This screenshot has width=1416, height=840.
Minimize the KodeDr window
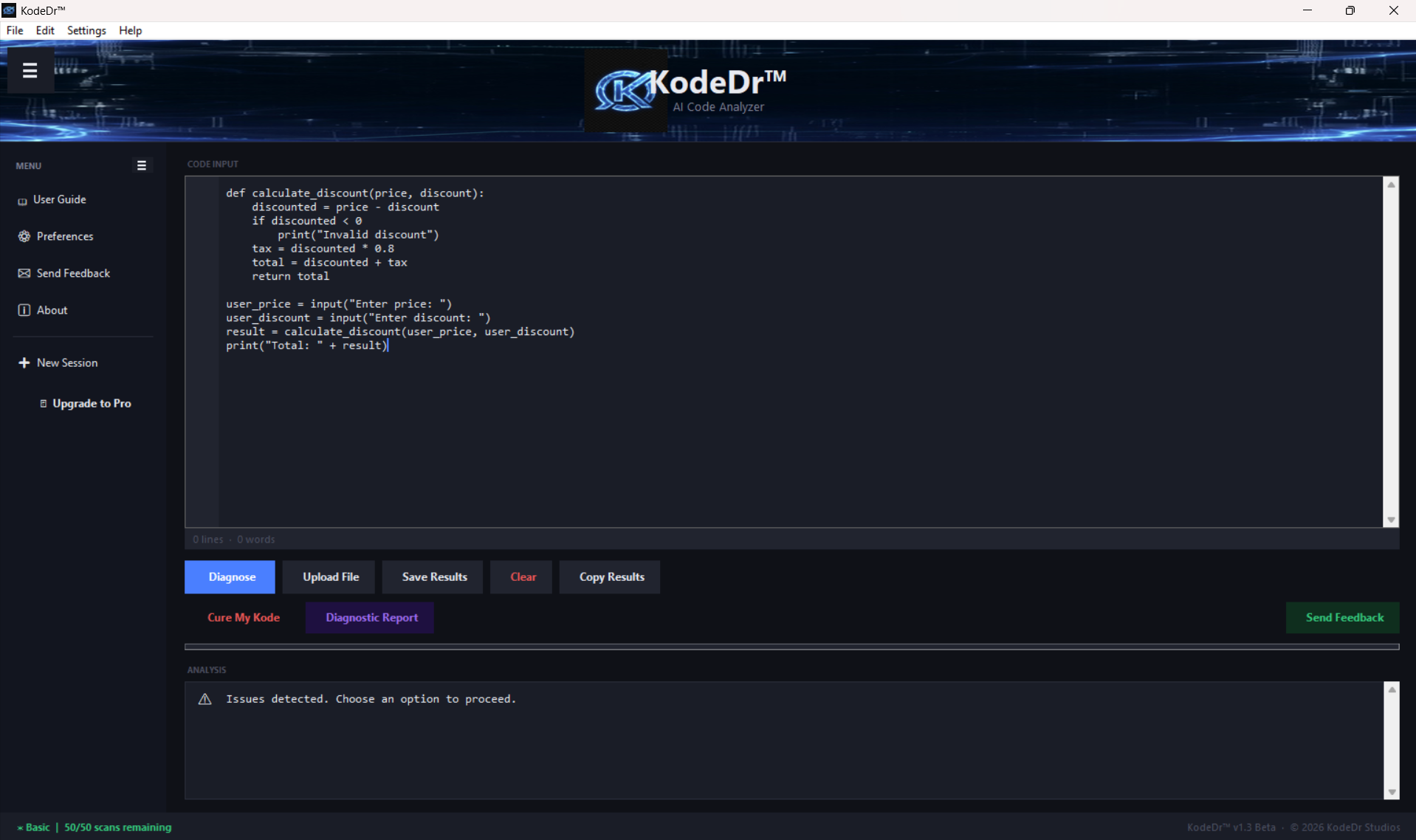[x=1307, y=10]
